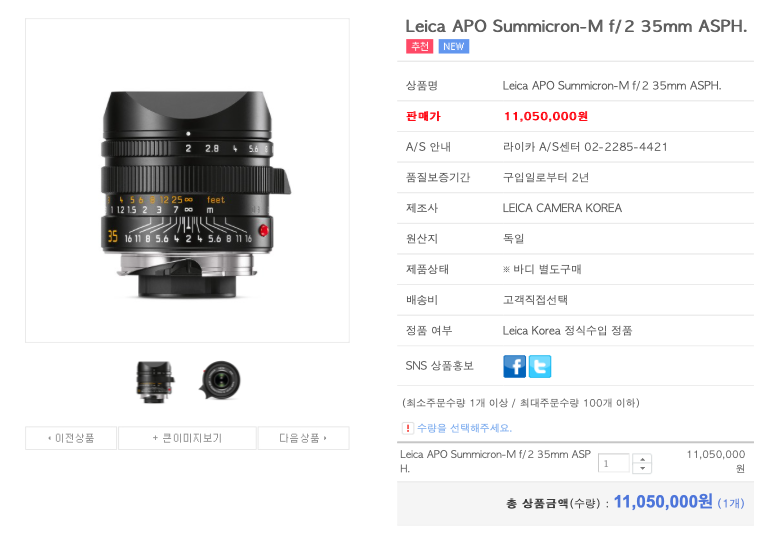Select the front-view lens thumbnail

click(220, 380)
